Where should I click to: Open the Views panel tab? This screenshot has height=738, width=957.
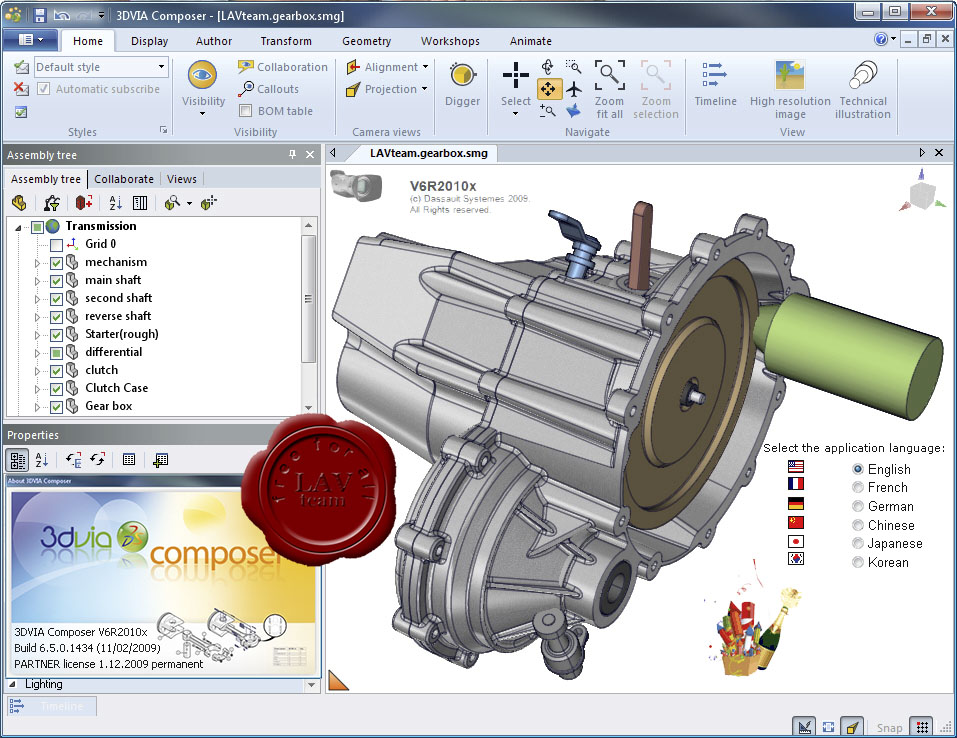(182, 179)
